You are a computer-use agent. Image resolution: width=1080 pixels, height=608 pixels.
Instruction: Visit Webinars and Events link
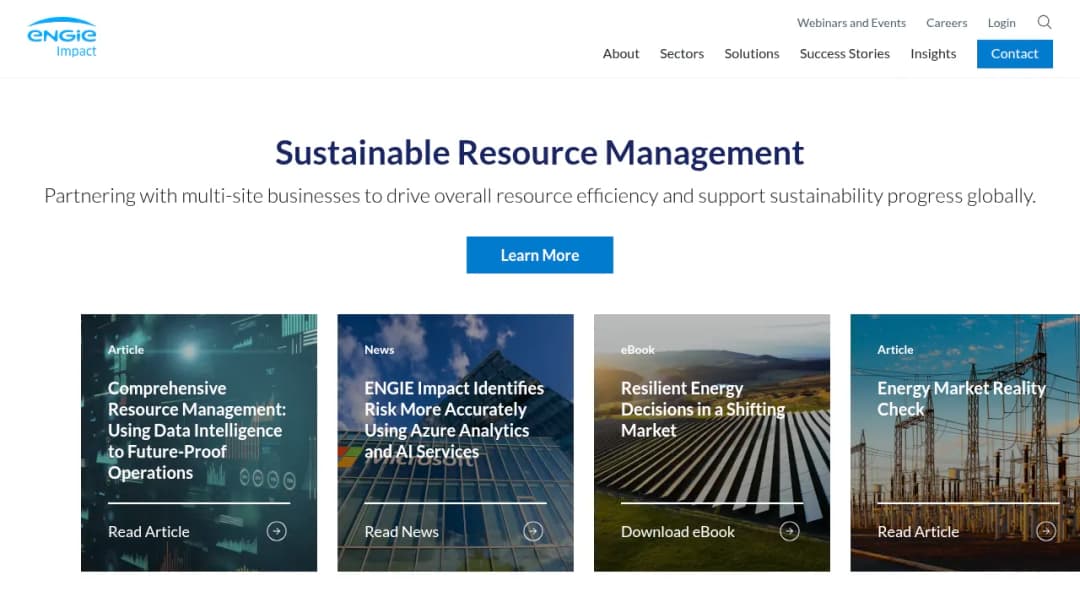tap(851, 23)
